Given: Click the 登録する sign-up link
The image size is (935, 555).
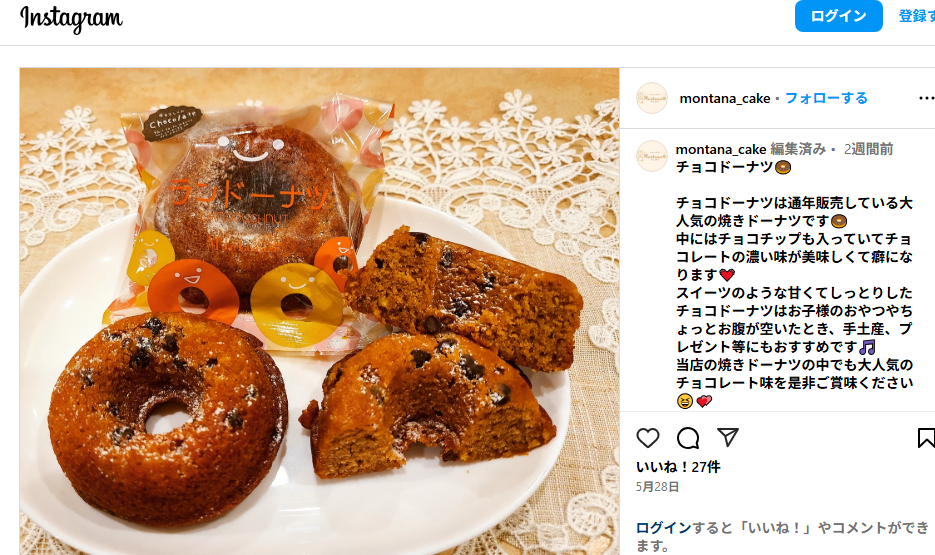Looking at the screenshot, I should point(917,16).
